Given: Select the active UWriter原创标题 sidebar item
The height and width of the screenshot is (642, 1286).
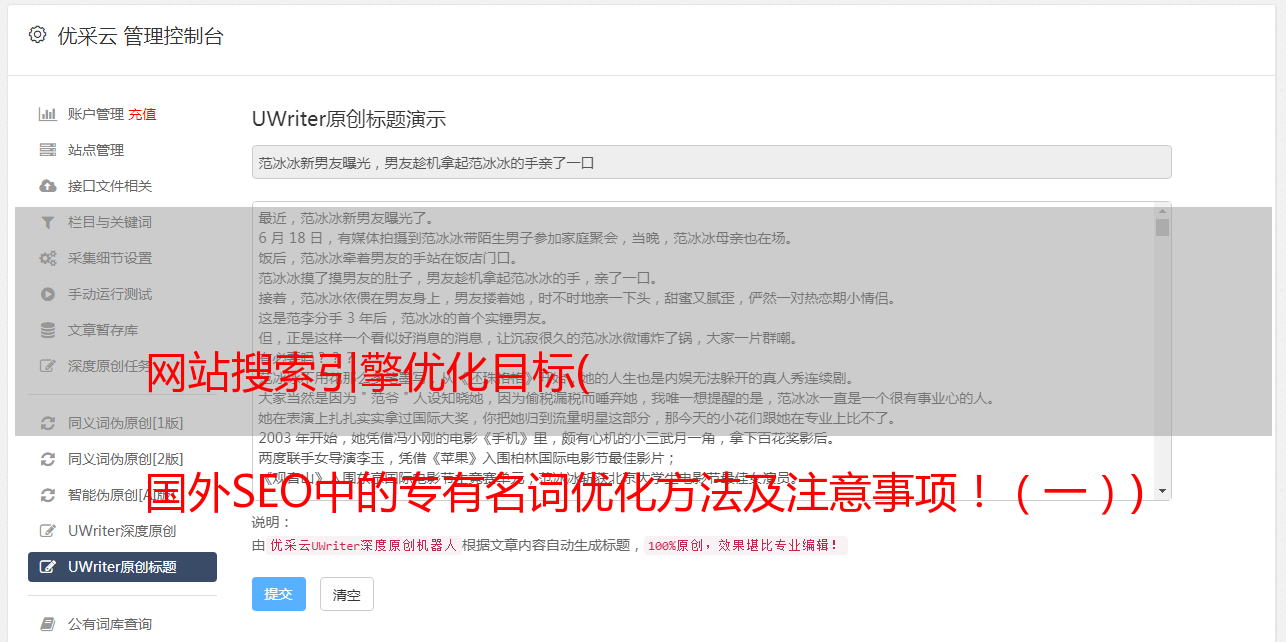Looking at the screenshot, I should [x=122, y=567].
